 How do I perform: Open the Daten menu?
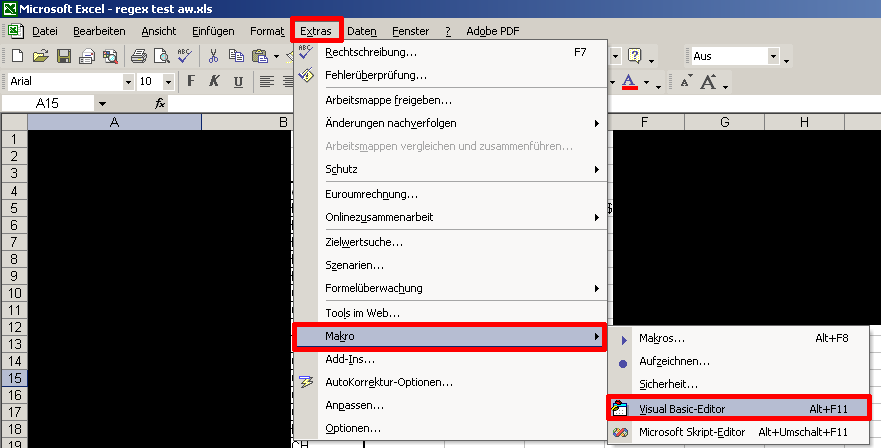pyautogui.click(x=362, y=31)
